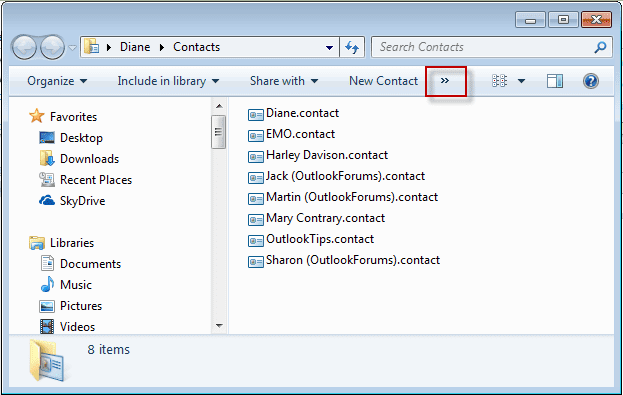Click the Back navigation arrow

click(24, 47)
